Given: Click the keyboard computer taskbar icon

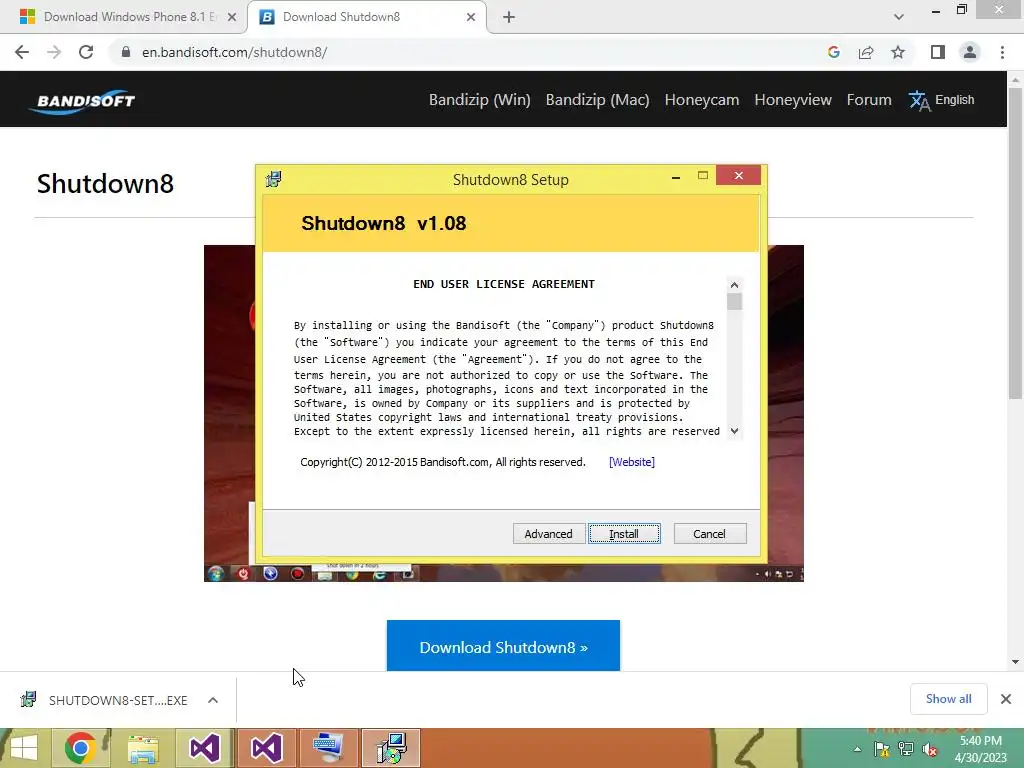Looking at the screenshot, I should (328, 748).
